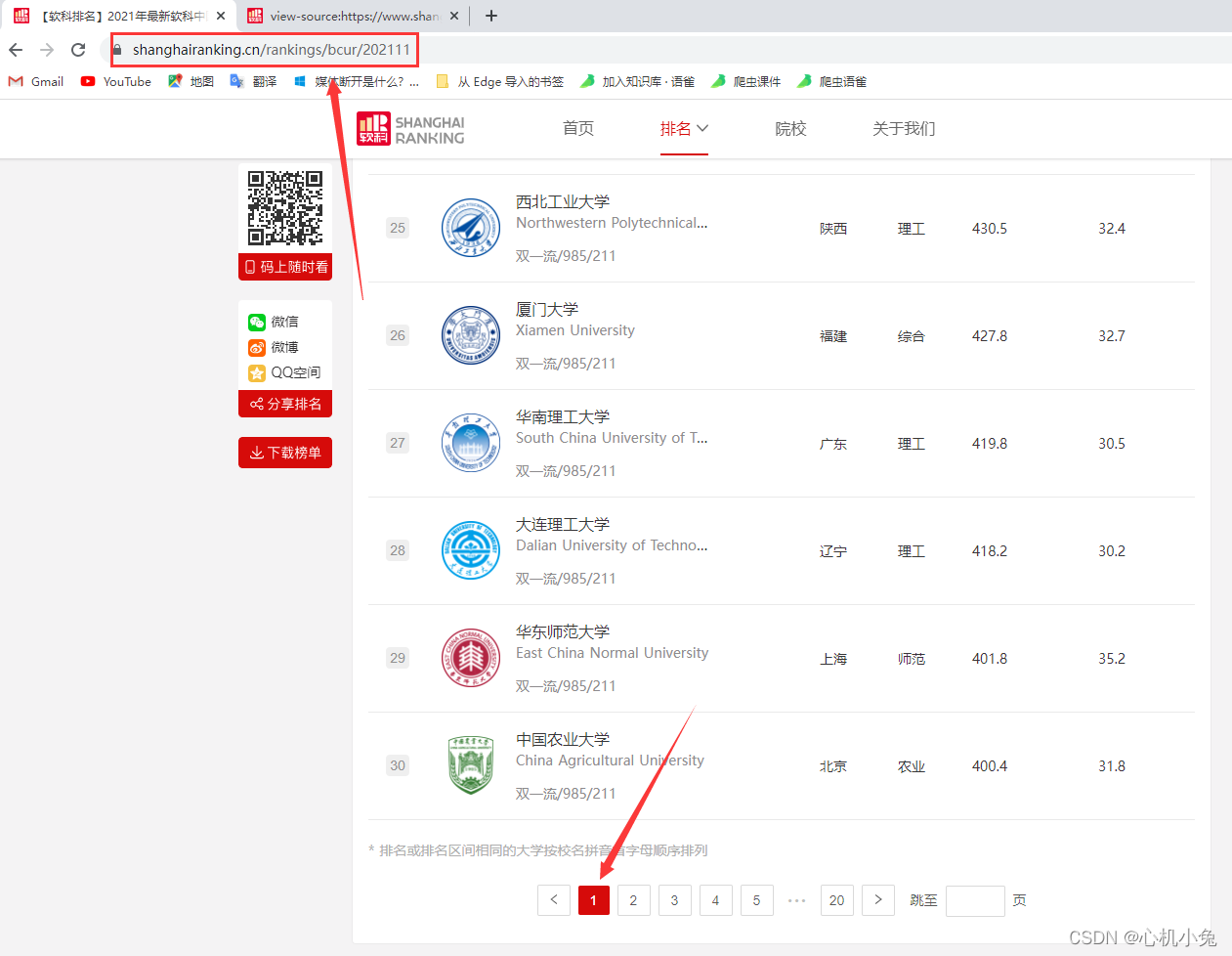This screenshot has width=1232, height=956.
Task: Open the YouTube bookmark
Action: [x=116, y=82]
